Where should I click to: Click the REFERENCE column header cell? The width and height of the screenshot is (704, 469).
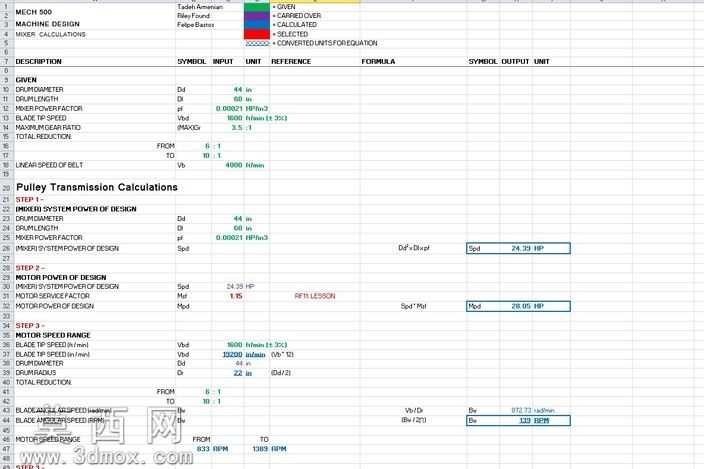[291, 61]
